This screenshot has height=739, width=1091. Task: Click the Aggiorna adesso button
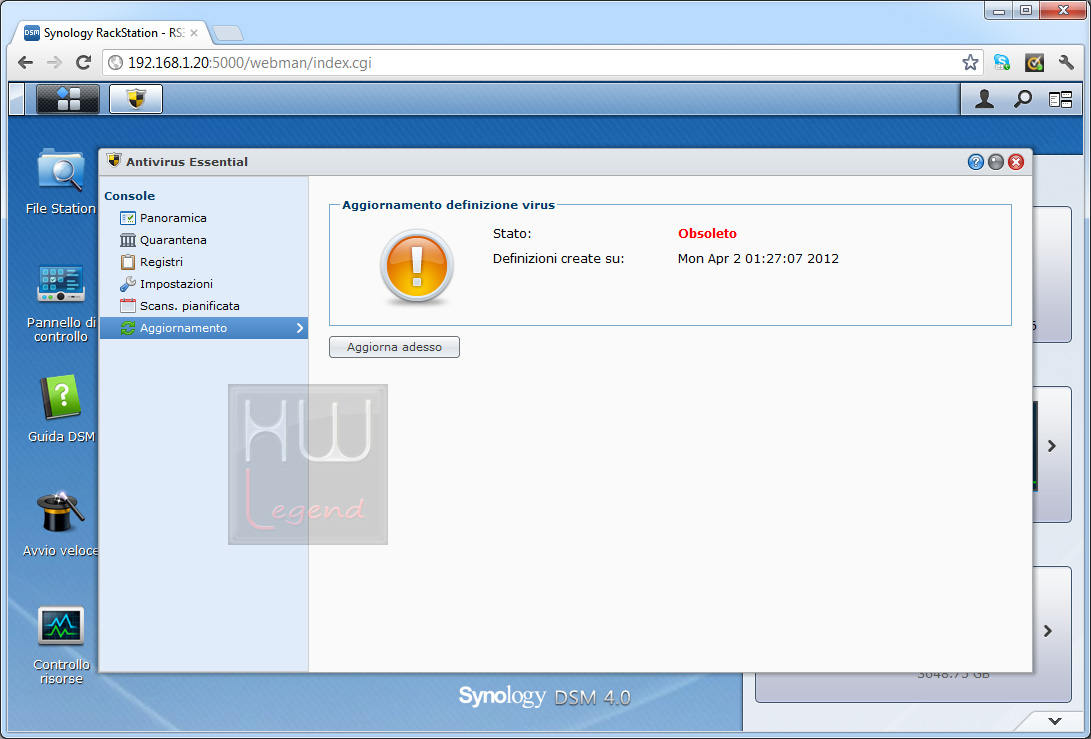tap(395, 347)
